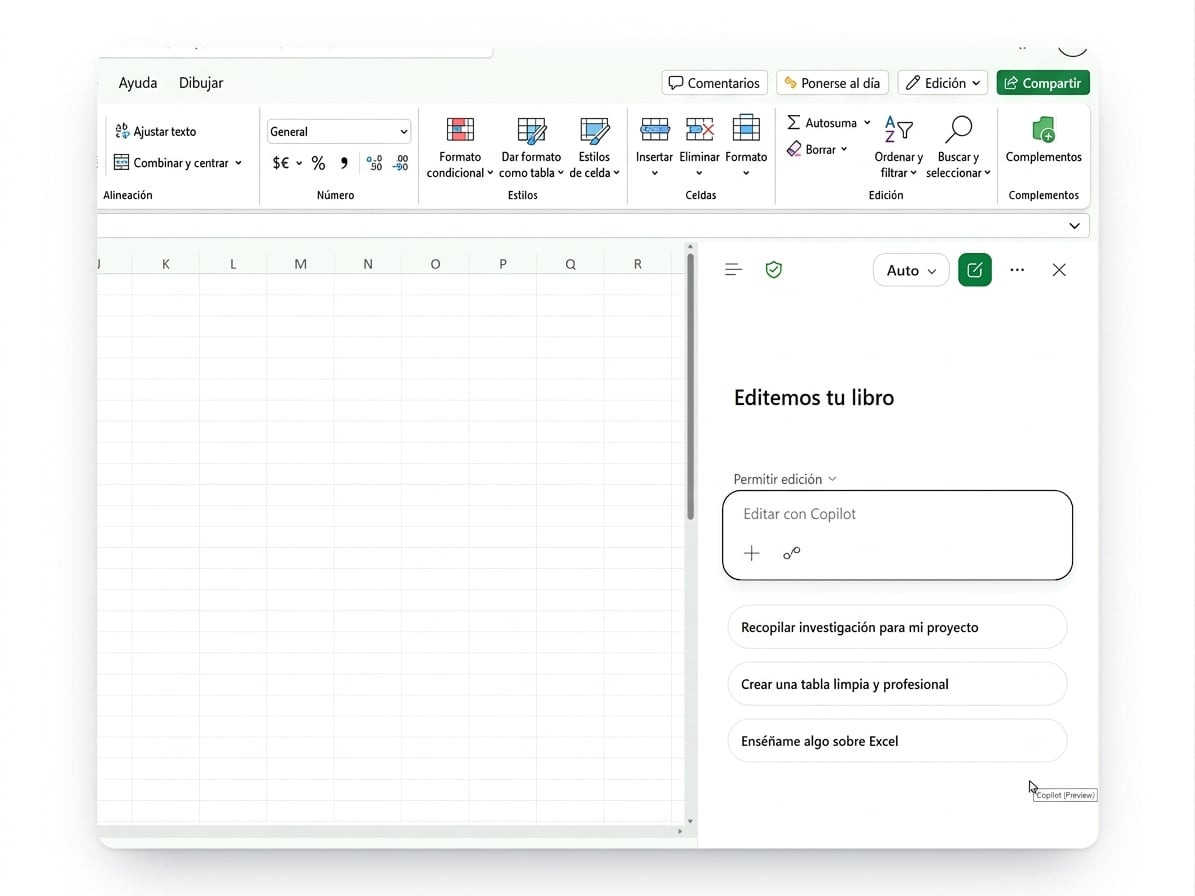The image size is (1195, 896).
Task: Select column Q header
Action: pyautogui.click(x=570, y=264)
